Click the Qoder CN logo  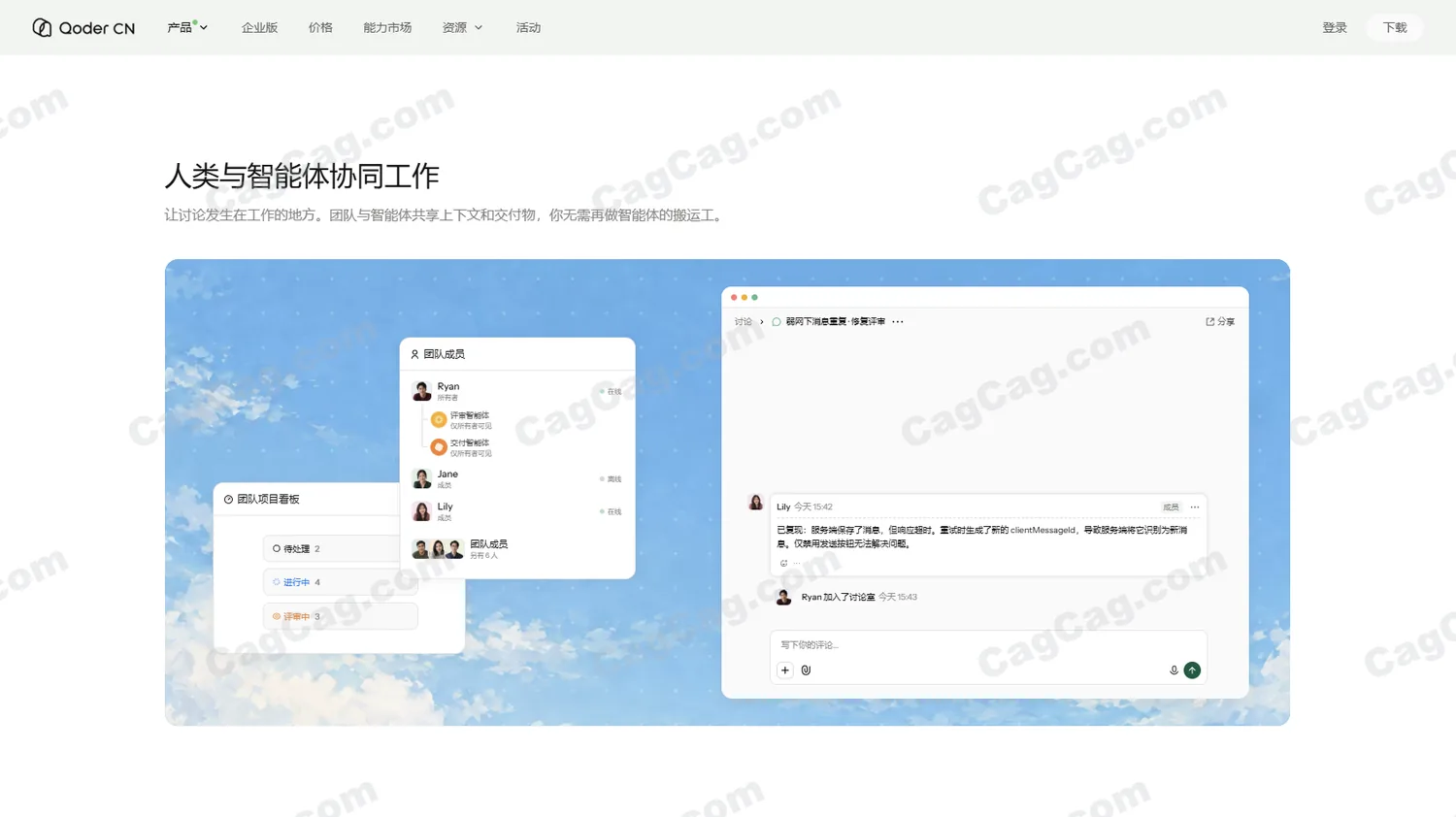coord(83,27)
